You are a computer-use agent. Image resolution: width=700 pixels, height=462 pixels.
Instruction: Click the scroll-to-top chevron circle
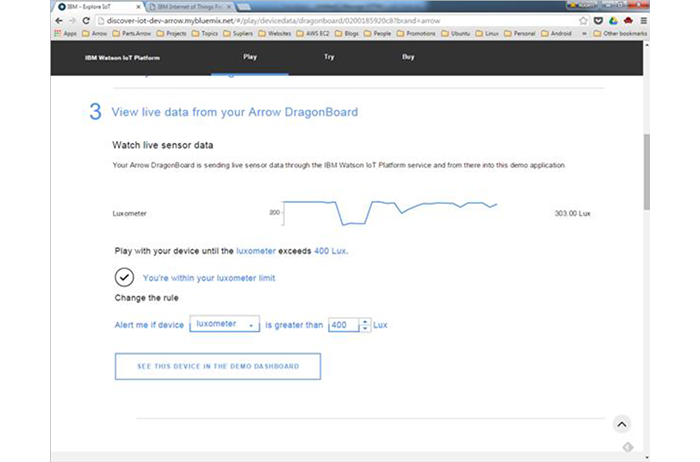tap(621, 425)
